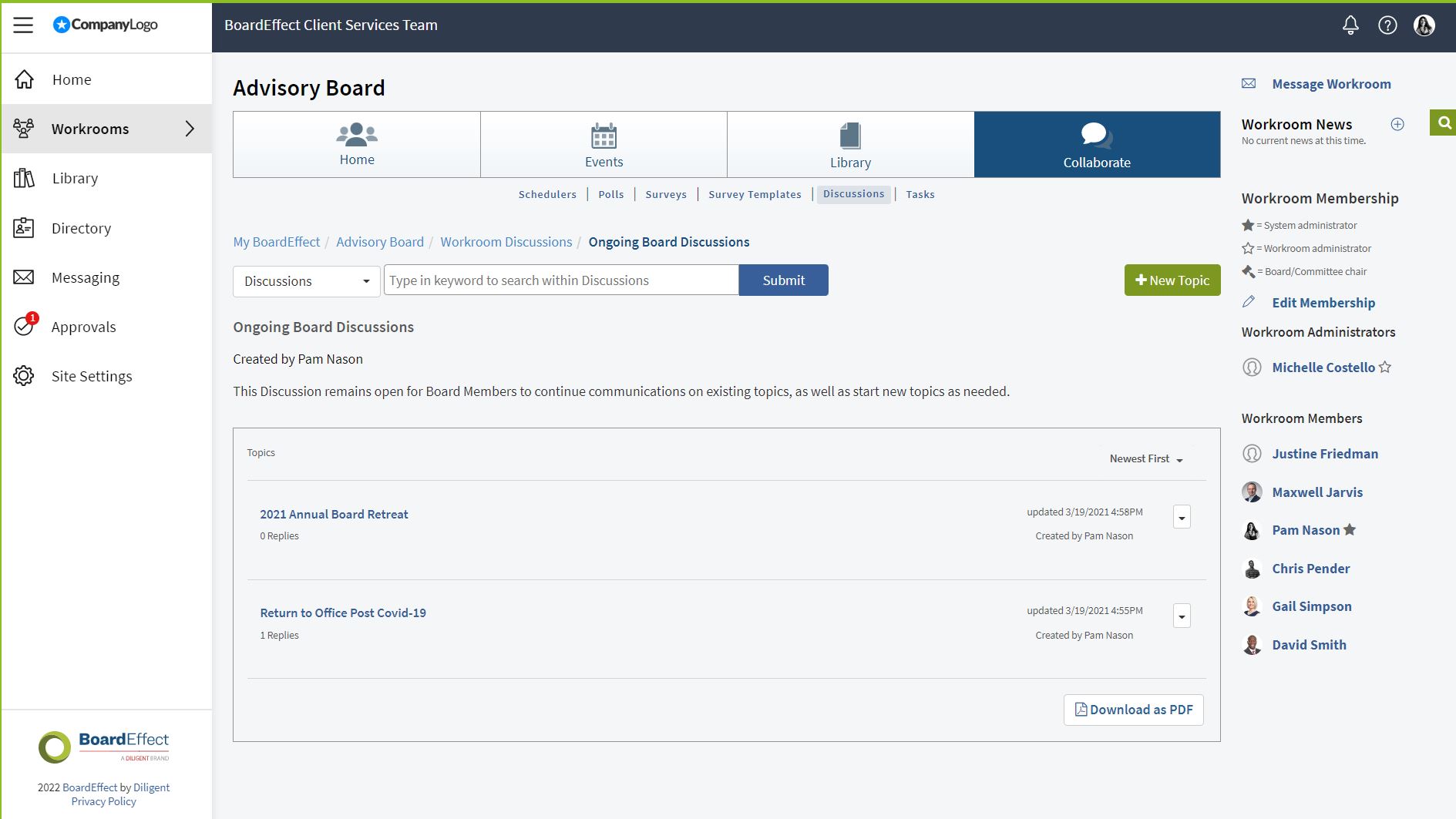Open the workroom search magnifier icon
This screenshot has height=819, width=1456.
1442,122
